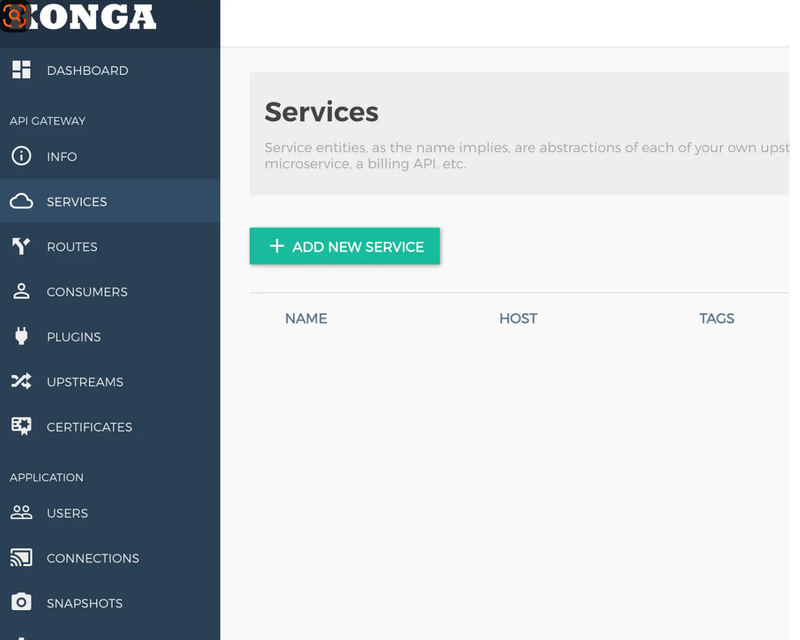
Task: Open the Routes section
Action: [110, 247]
